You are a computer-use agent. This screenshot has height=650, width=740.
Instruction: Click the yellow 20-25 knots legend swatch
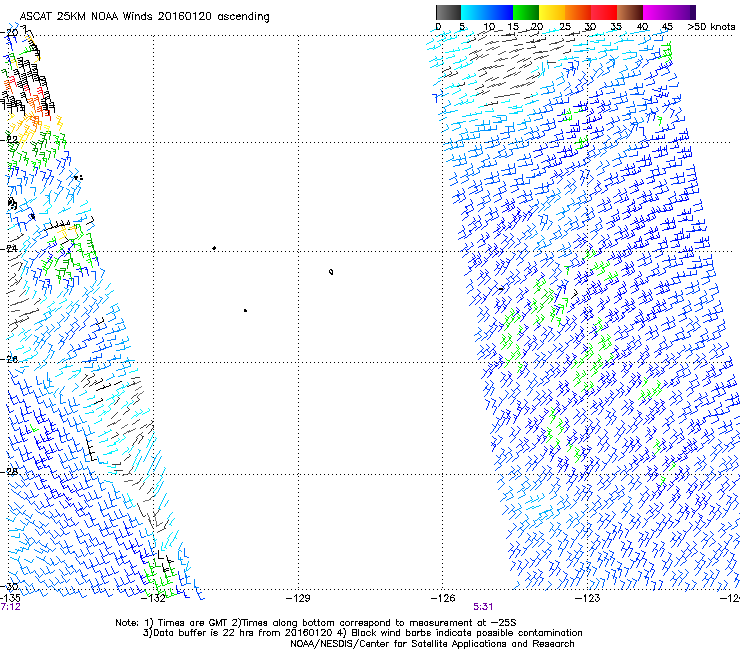pos(552,12)
